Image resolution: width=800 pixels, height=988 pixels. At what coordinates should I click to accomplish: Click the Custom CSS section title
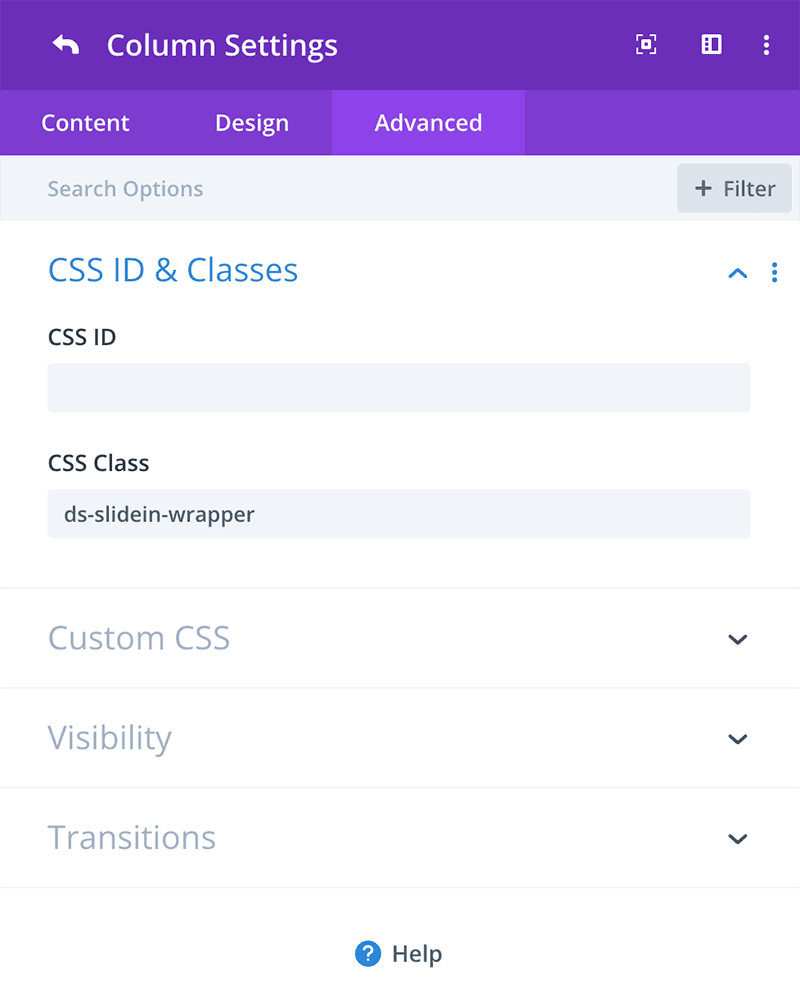(139, 638)
